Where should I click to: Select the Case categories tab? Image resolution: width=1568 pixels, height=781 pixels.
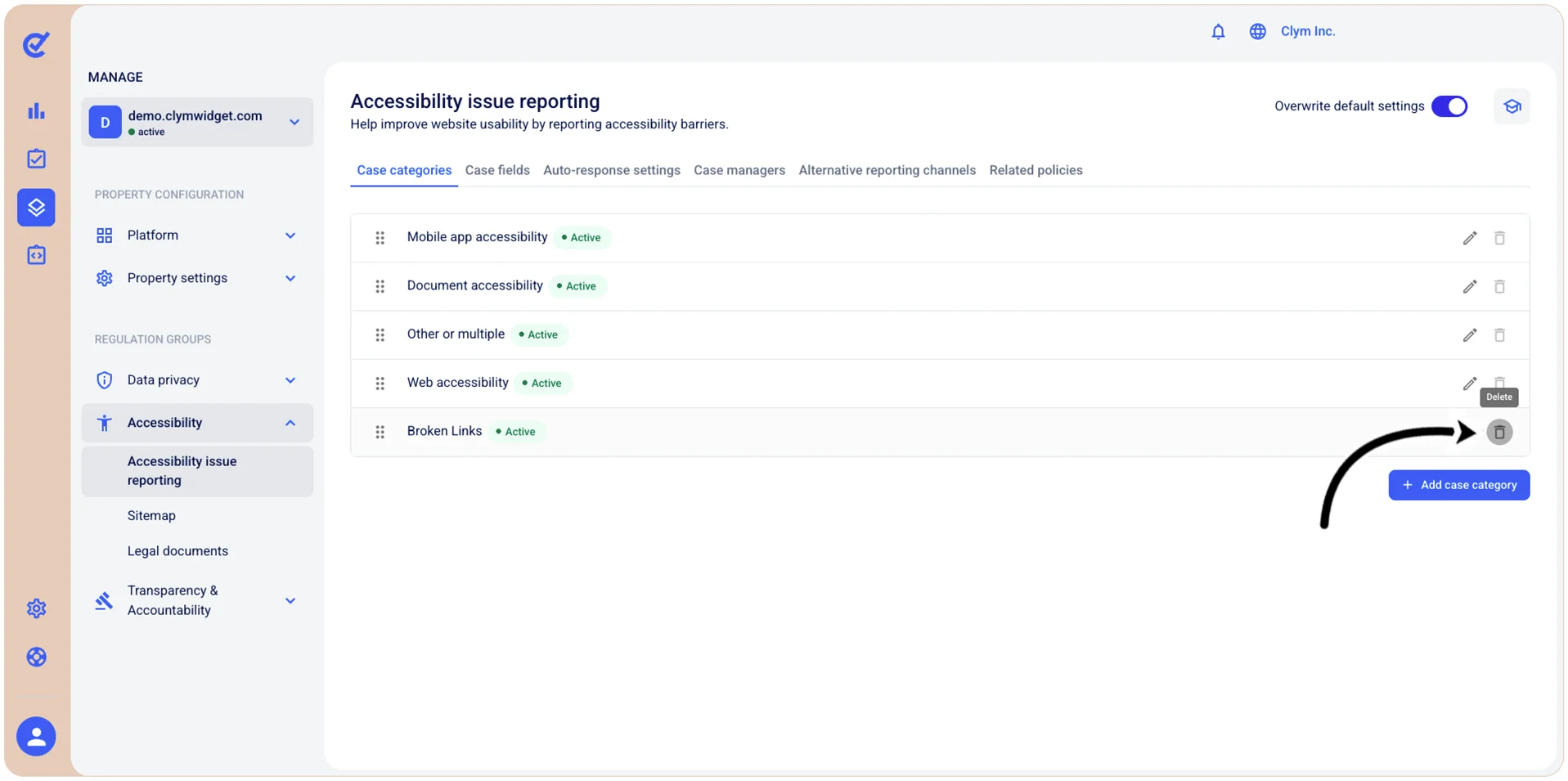pyautogui.click(x=404, y=170)
